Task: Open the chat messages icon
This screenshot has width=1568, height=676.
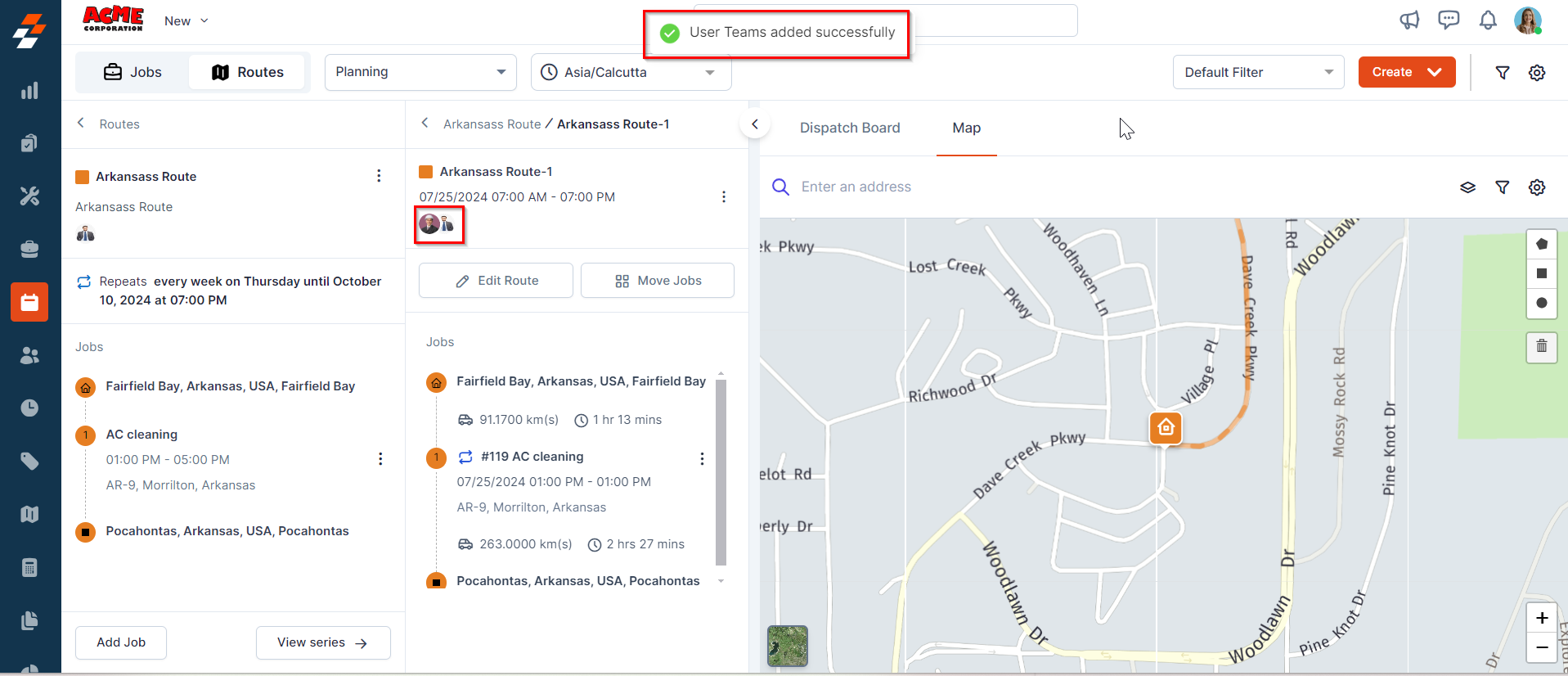Action: [x=1449, y=20]
